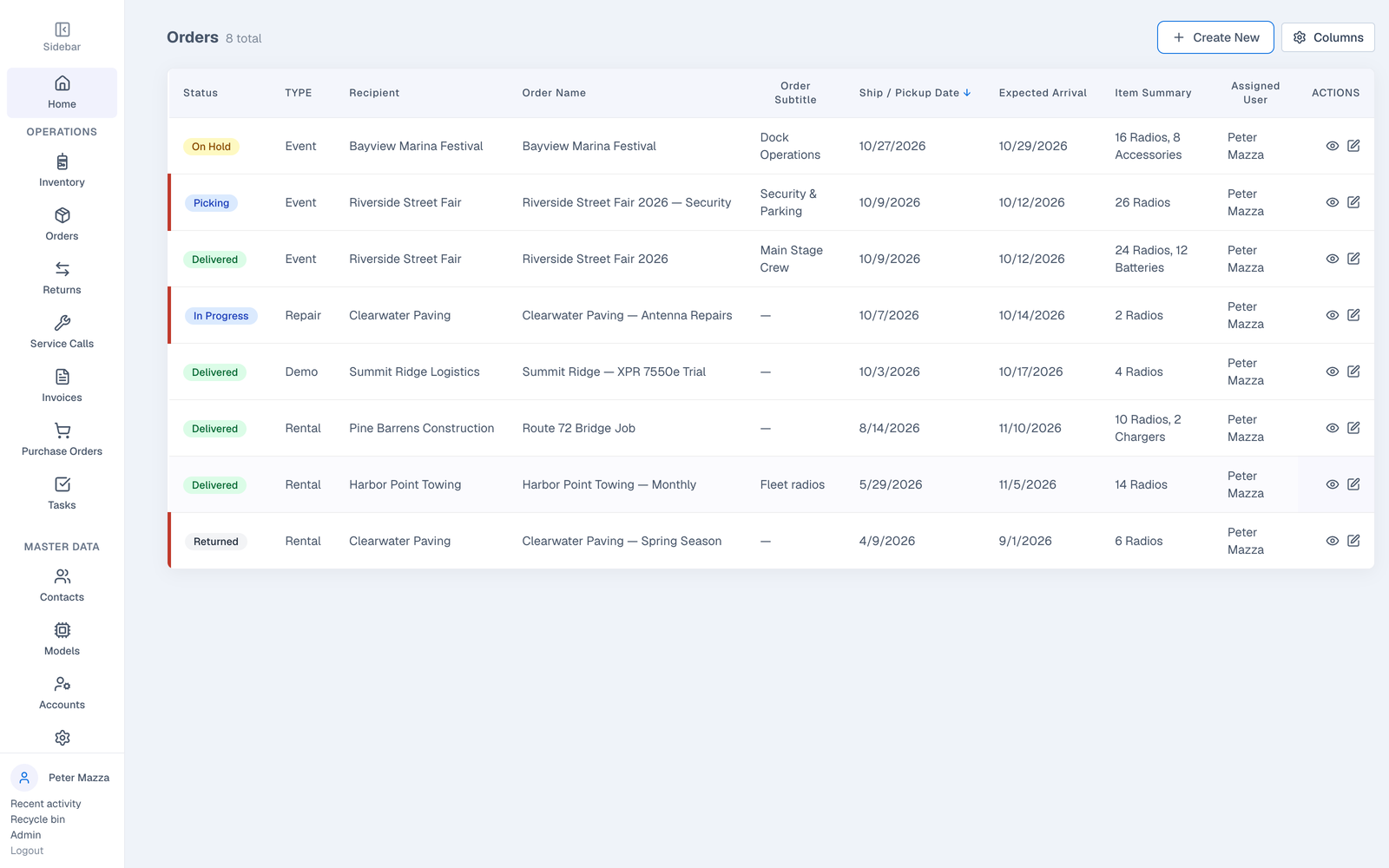Sort by Expected Arrival header
1389x868 pixels.
click(x=1043, y=93)
